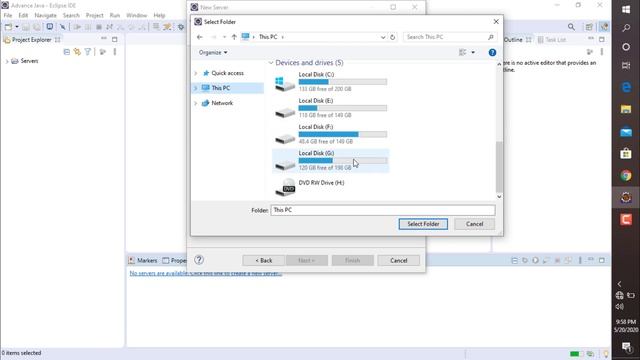Open the Open Perspective icon in Eclipse

pos(589,27)
